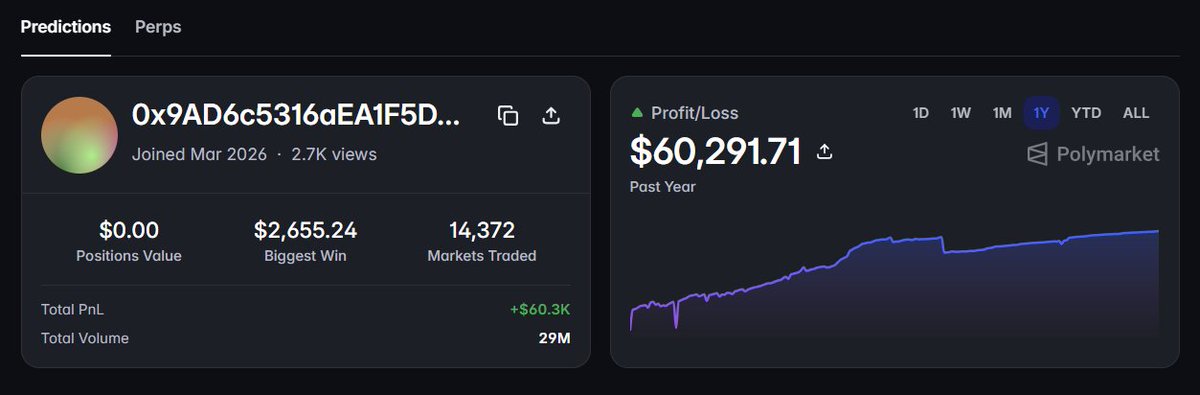Click the +$60.3K Total PnL value

coord(540,310)
